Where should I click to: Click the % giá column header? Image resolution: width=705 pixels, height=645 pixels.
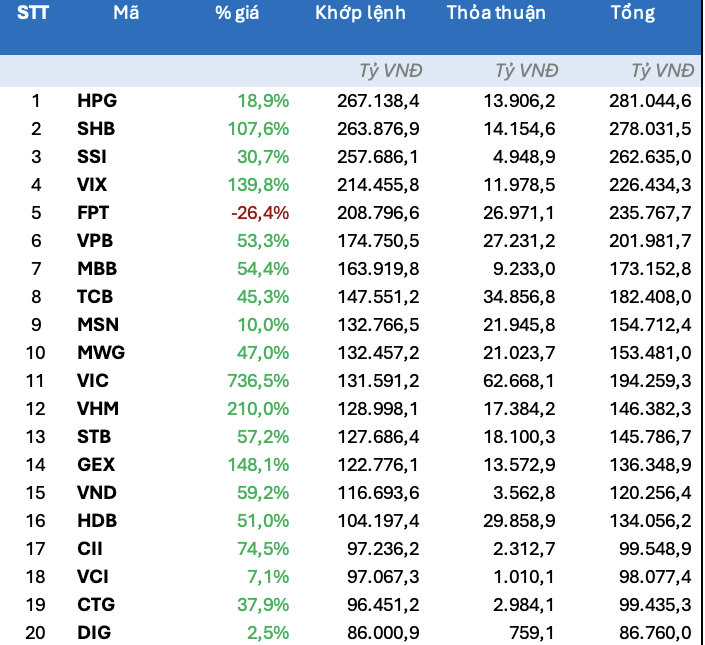(x=237, y=13)
